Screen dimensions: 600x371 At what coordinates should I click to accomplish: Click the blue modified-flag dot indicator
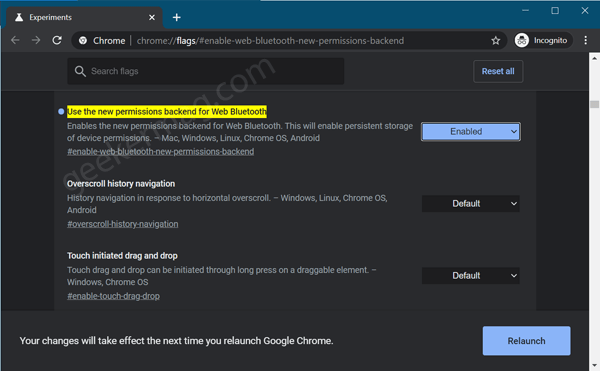click(61, 112)
